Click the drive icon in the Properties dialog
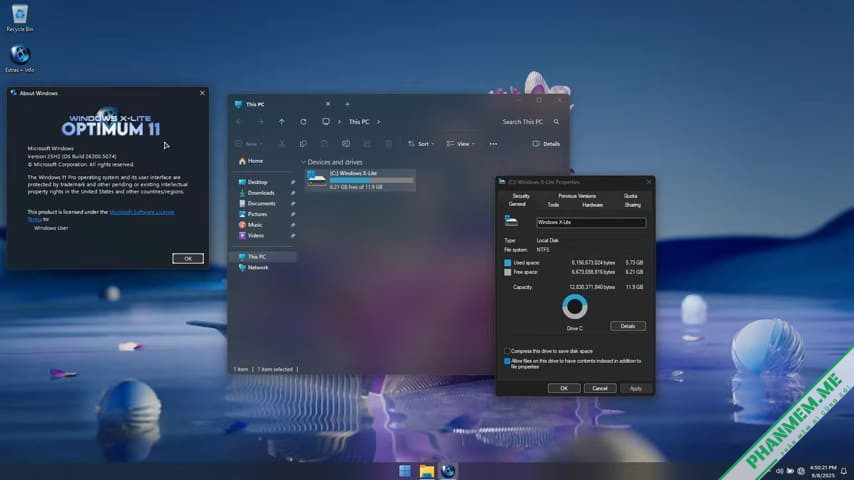 pos(511,221)
